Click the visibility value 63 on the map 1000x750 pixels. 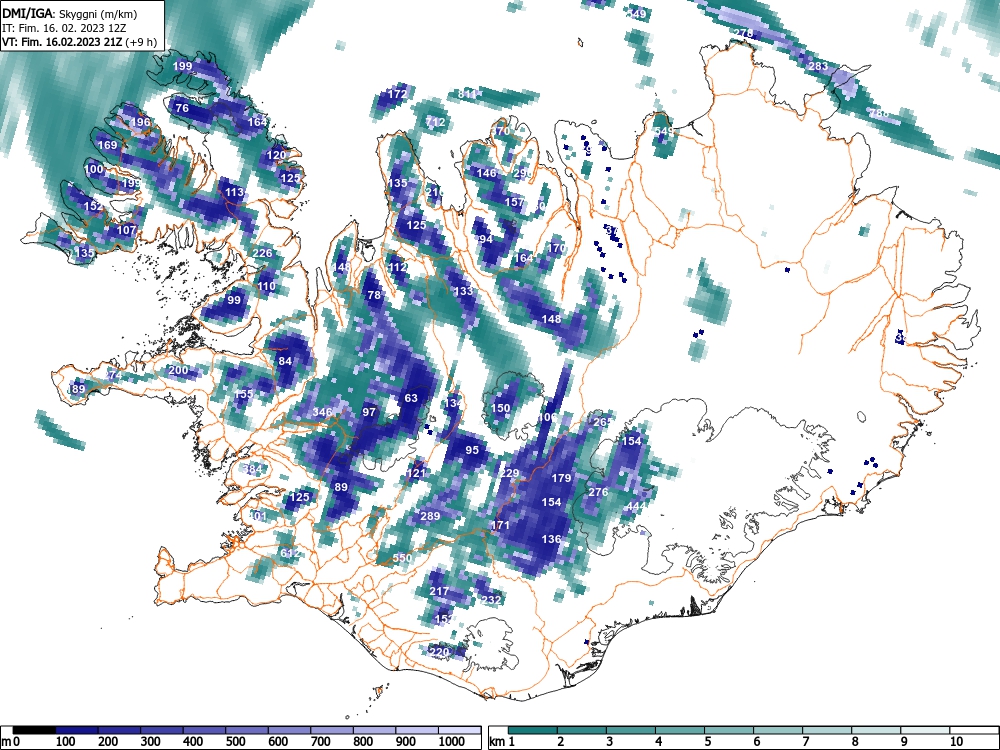coord(411,398)
